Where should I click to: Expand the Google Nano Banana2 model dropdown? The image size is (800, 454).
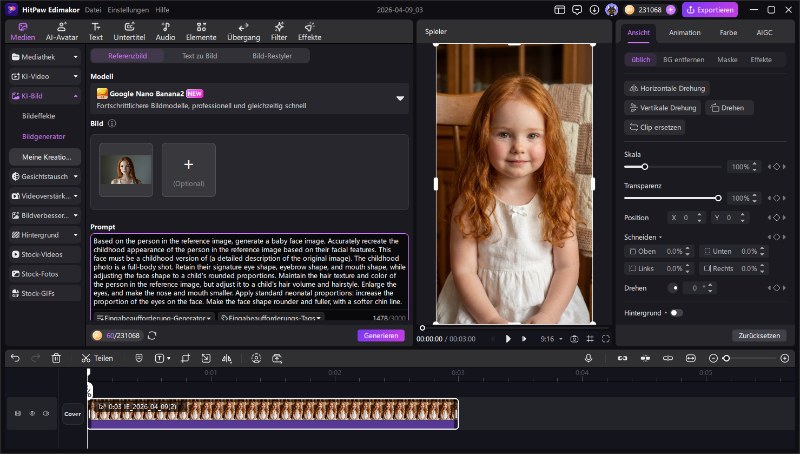coord(400,98)
